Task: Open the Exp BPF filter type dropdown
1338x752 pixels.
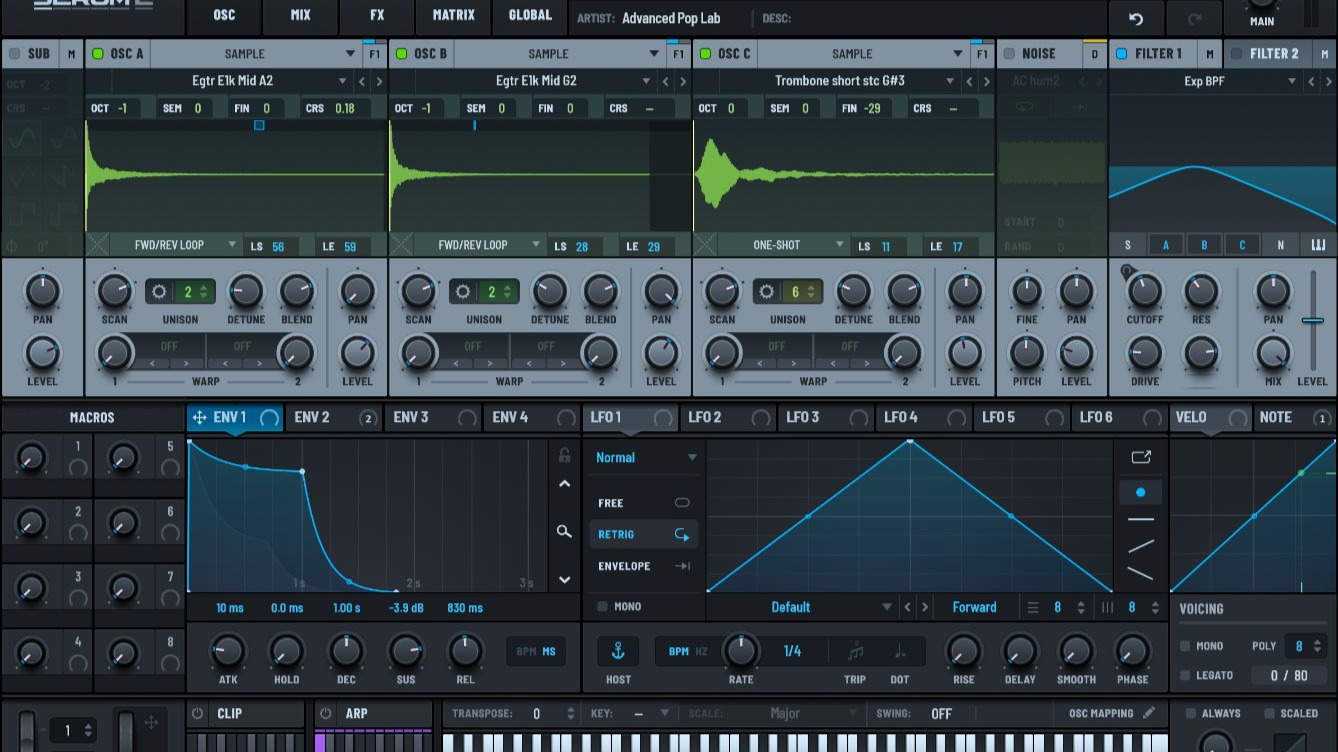Action: point(1206,81)
